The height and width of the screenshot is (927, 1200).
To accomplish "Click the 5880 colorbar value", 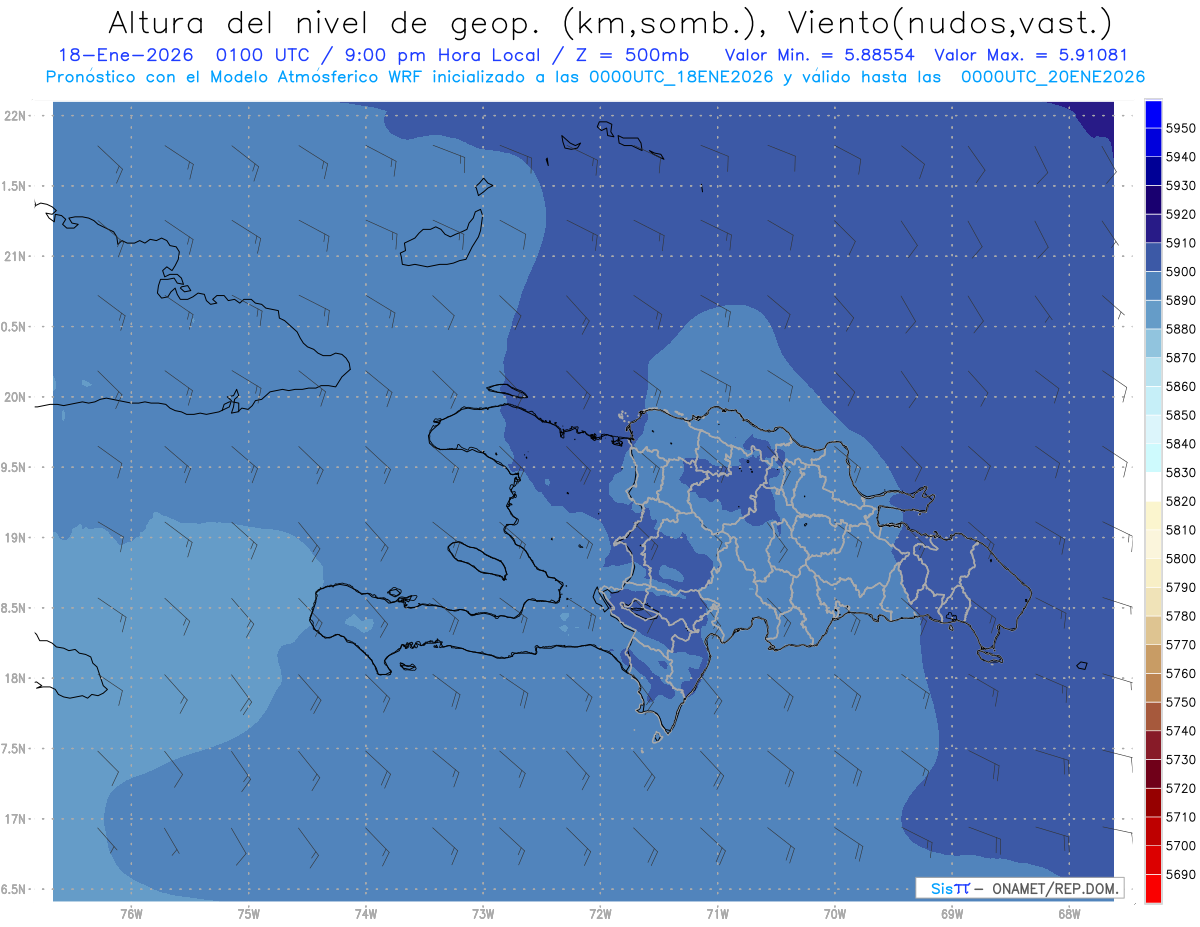I will click(x=1180, y=329).
